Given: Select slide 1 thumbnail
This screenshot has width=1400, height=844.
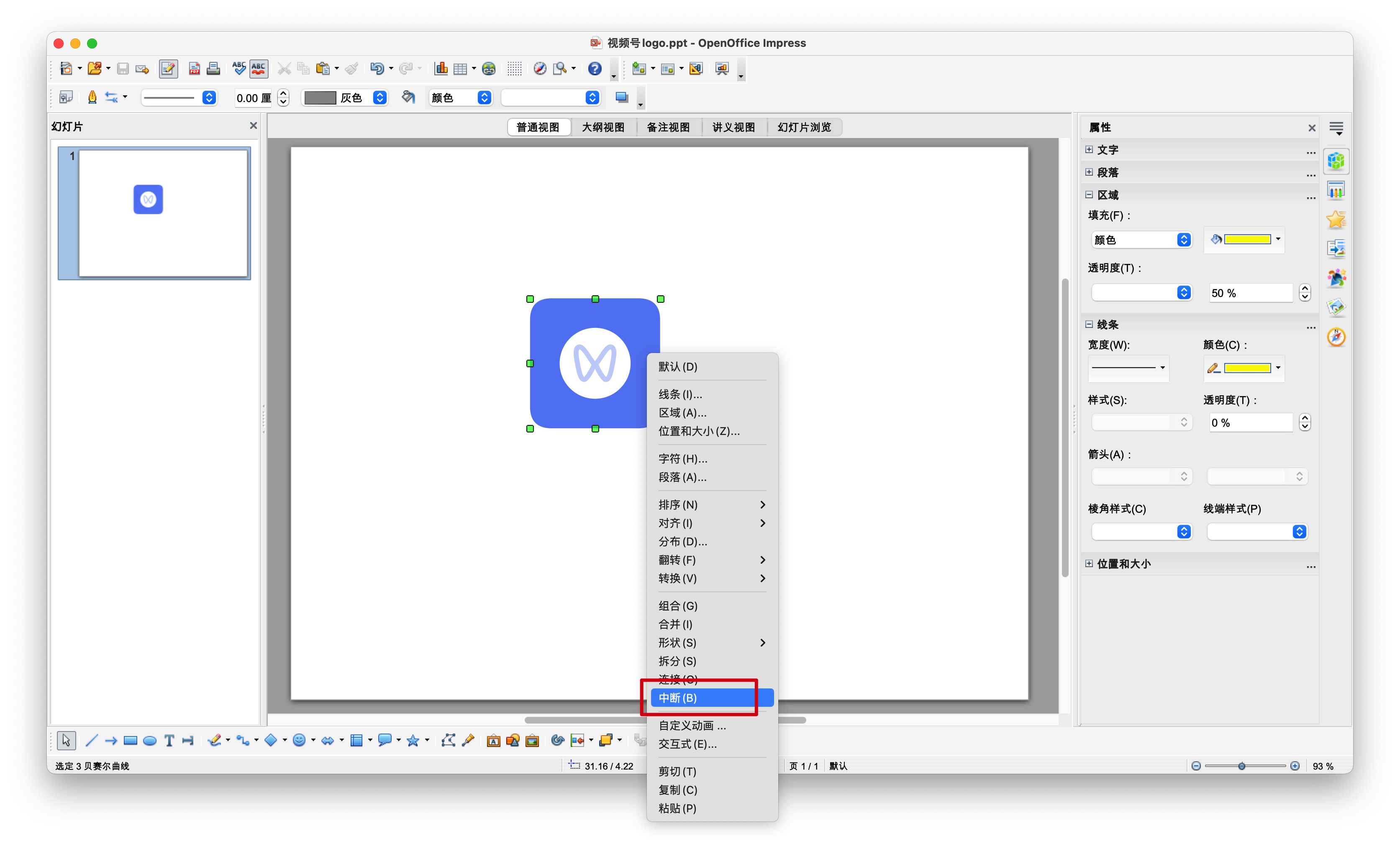Looking at the screenshot, I should [162, 213].
